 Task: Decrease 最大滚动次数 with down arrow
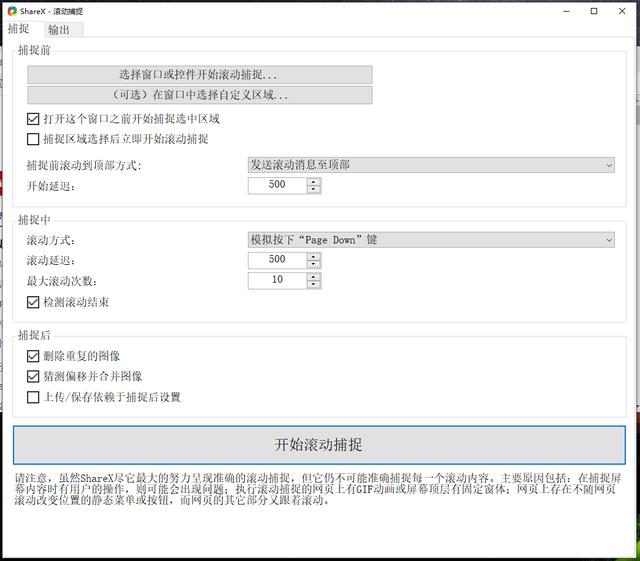[313, 285]
